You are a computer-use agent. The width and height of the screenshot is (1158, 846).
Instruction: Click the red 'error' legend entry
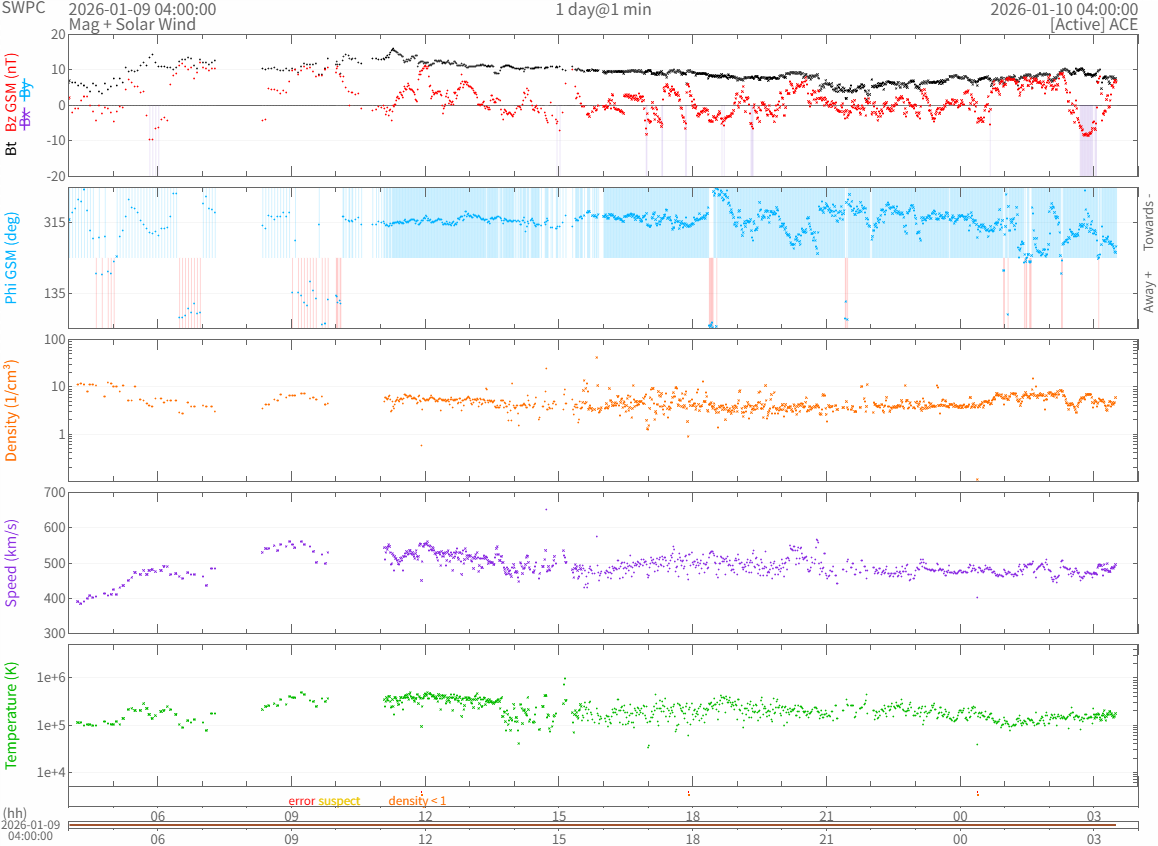coord(302,801)
